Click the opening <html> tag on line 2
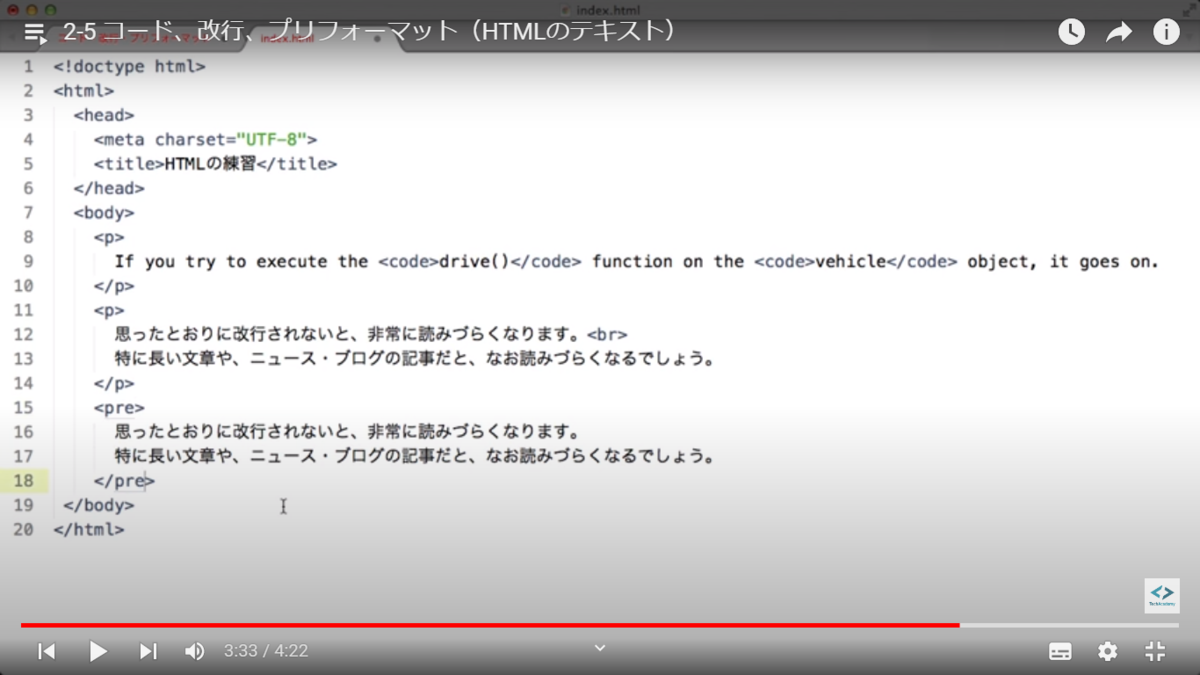This screenshot has width=1200, height=675. [84, 90]
